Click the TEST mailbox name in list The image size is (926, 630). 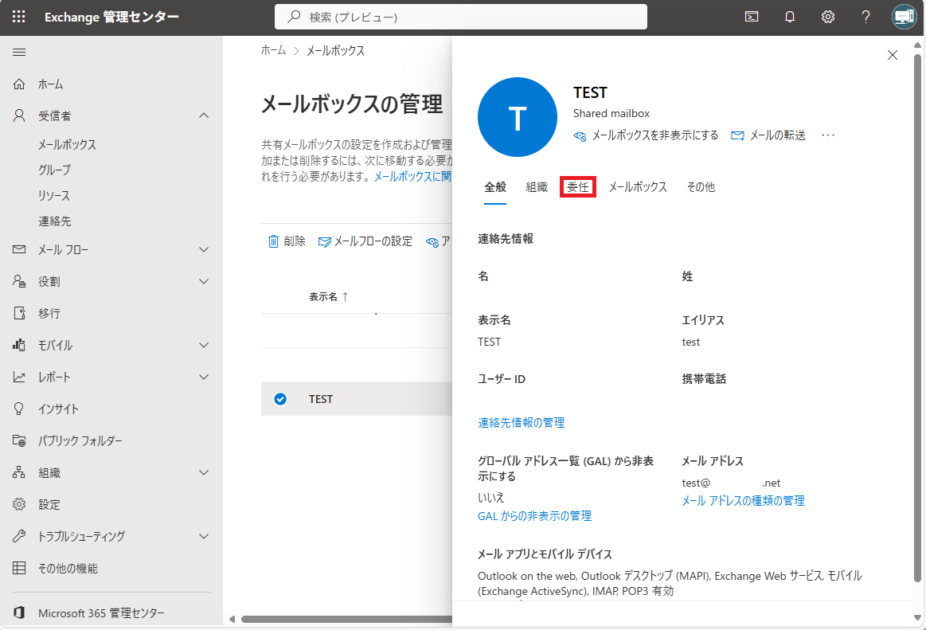point(321,399)
